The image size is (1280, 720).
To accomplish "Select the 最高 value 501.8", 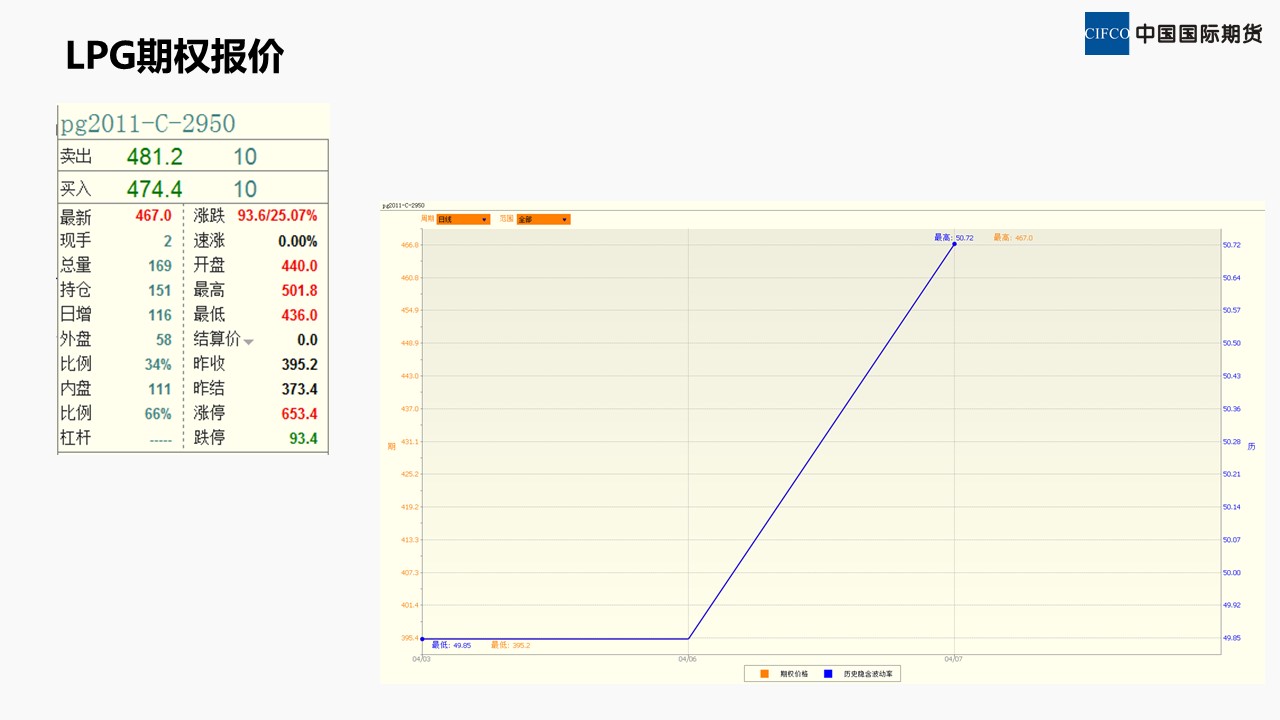I will pyautogui.click(x=299, y=291).
